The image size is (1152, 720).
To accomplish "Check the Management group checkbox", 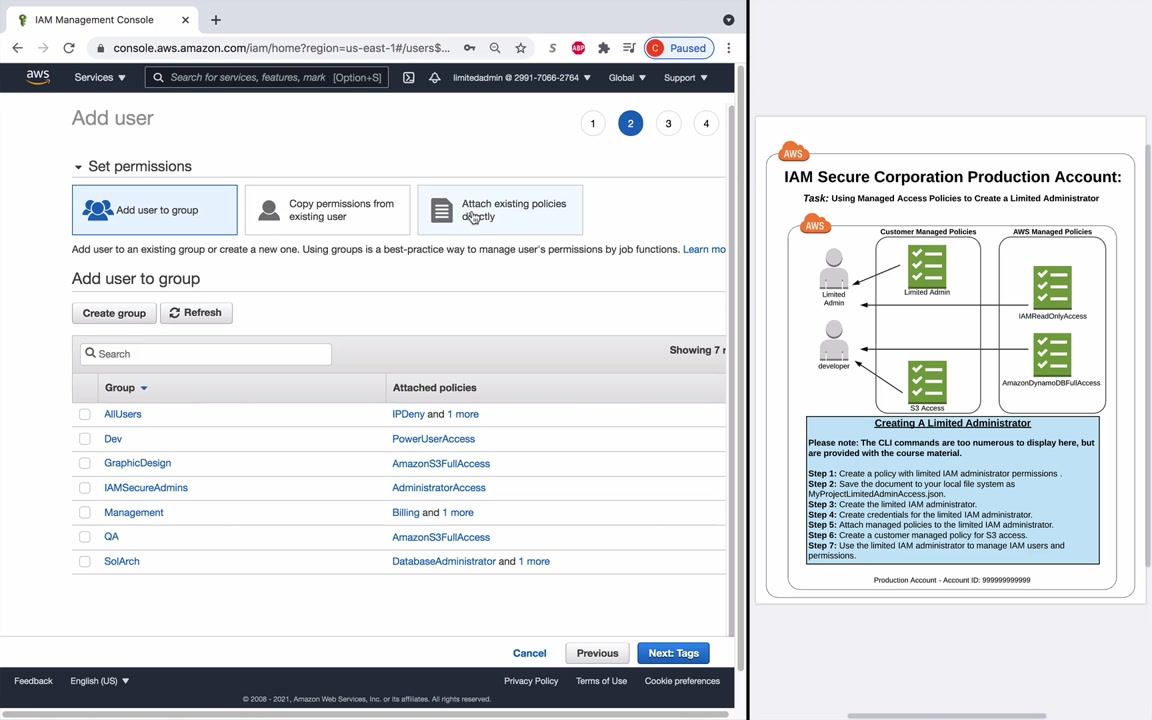I will click(x=84, y=512).
